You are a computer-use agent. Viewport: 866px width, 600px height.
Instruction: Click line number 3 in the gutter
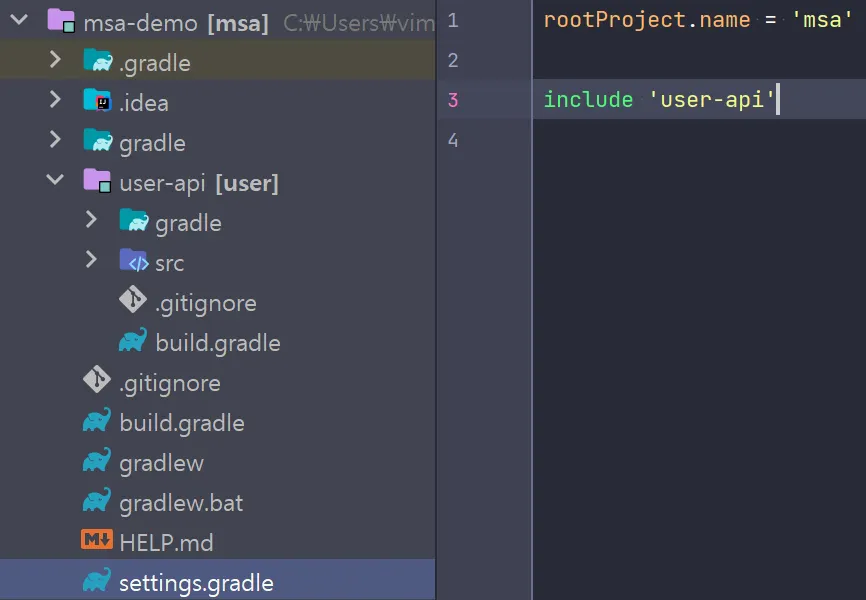coord(453,100)
